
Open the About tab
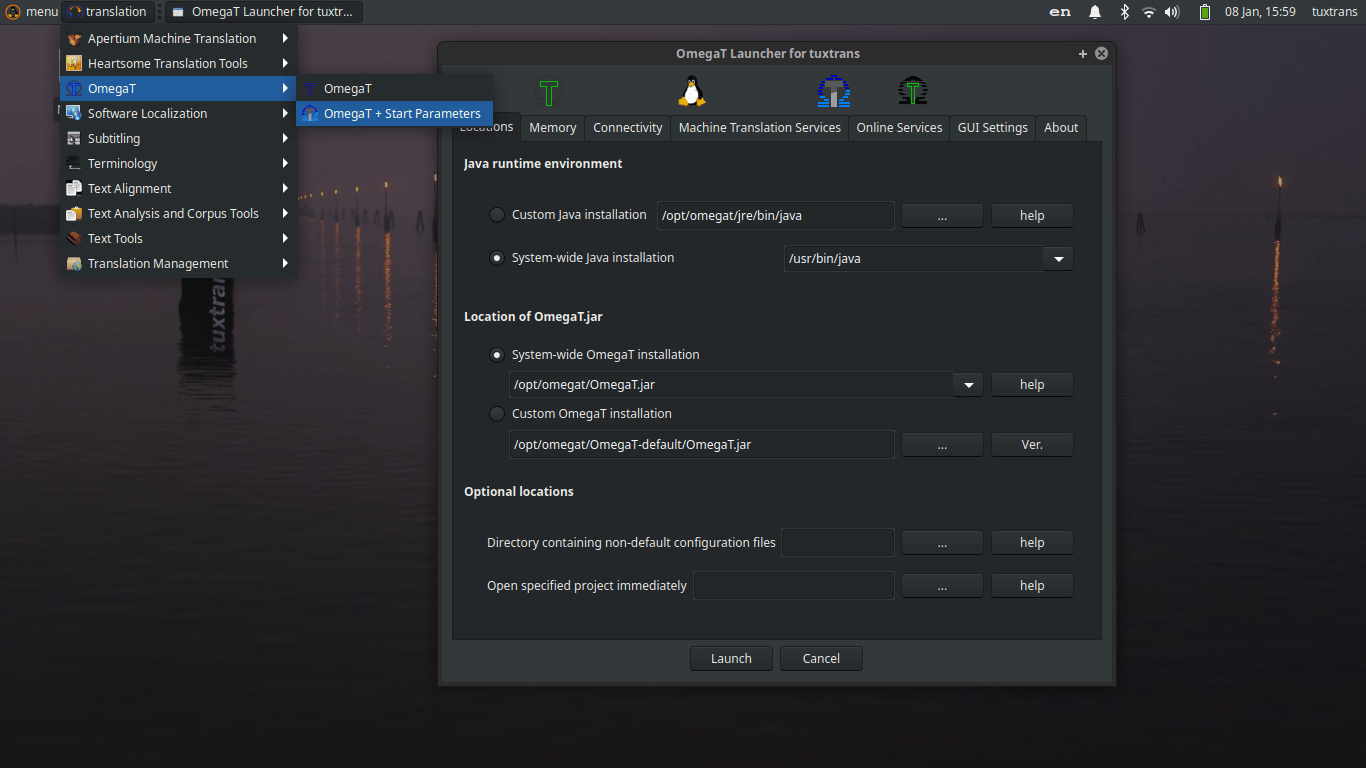(x=1061, y=128)
